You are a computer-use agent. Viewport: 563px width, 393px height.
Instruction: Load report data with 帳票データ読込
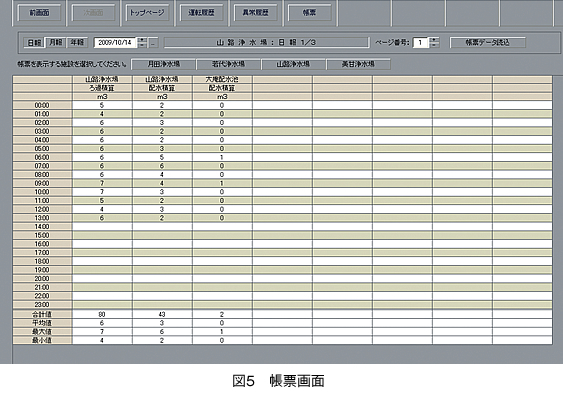488,42
